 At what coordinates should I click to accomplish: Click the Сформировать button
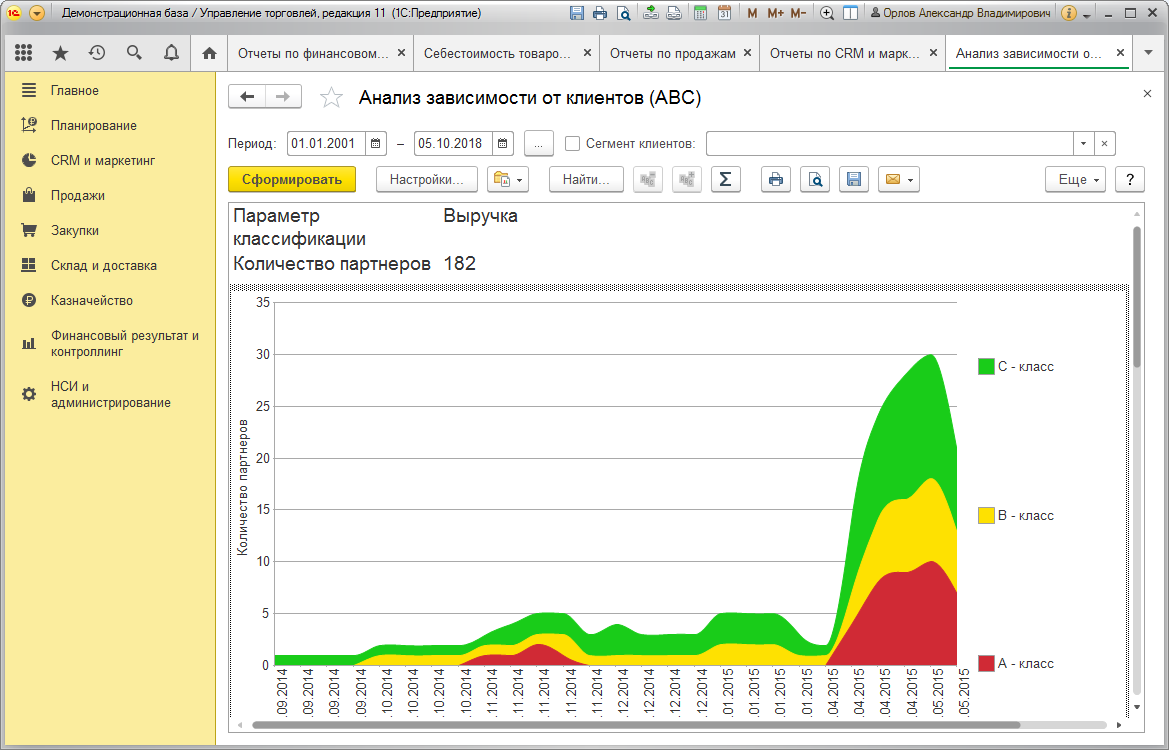pos(292,180)
